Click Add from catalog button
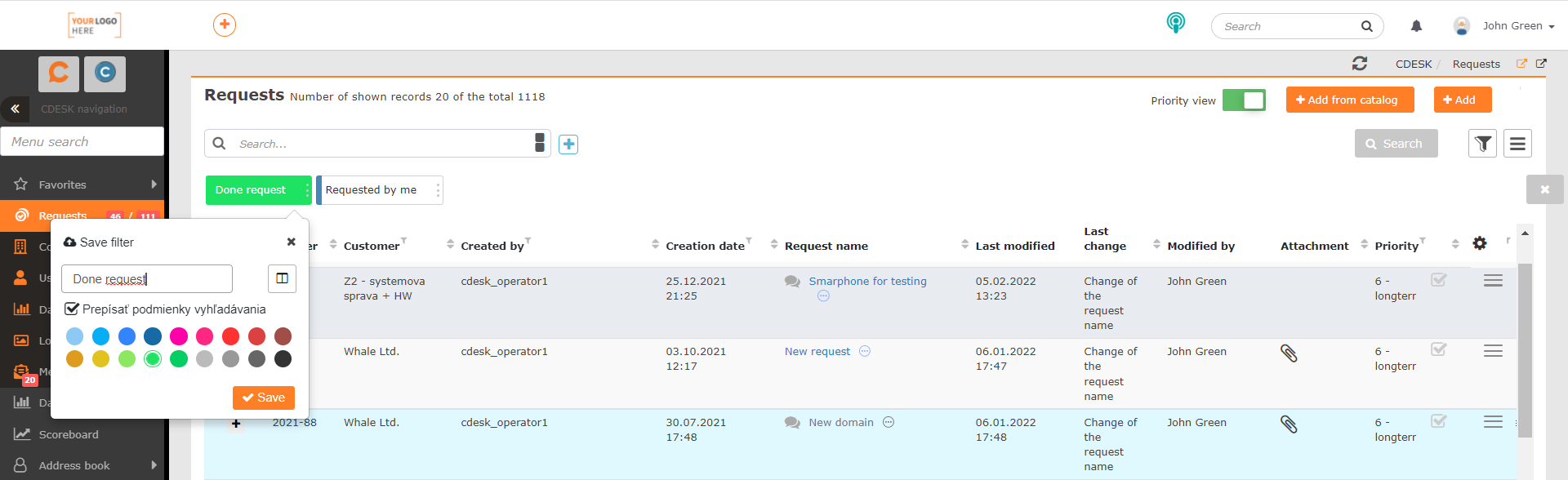Screen dimensions: 1568x480 1350,100
